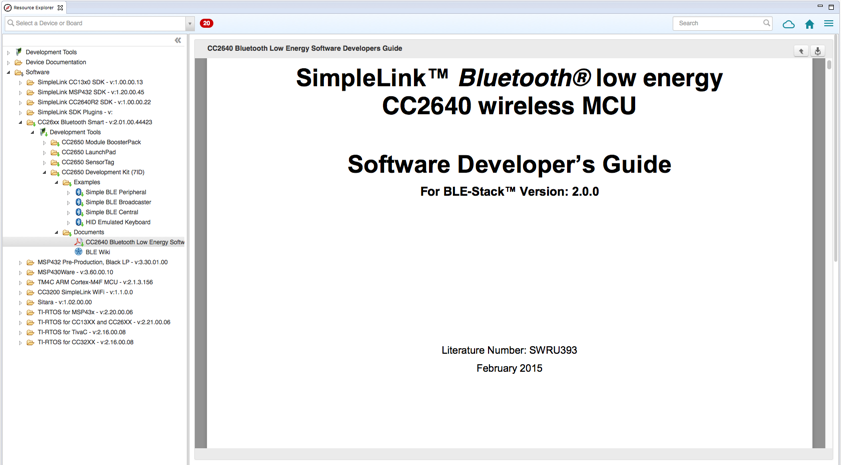Click the nested Development Tools icon under CC26xx
This screenshot has height=465, width=841.
tap(43, 132)
